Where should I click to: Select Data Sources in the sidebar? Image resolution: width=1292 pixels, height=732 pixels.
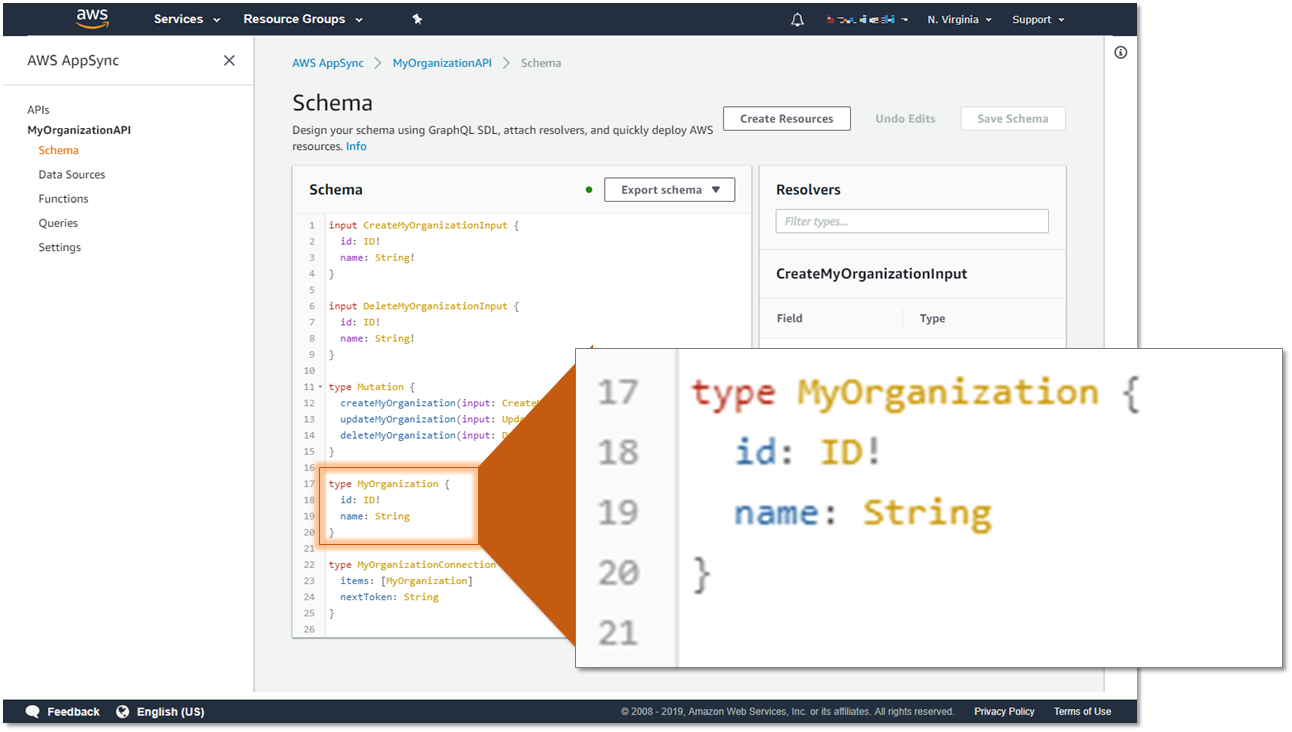click(72, 174)
